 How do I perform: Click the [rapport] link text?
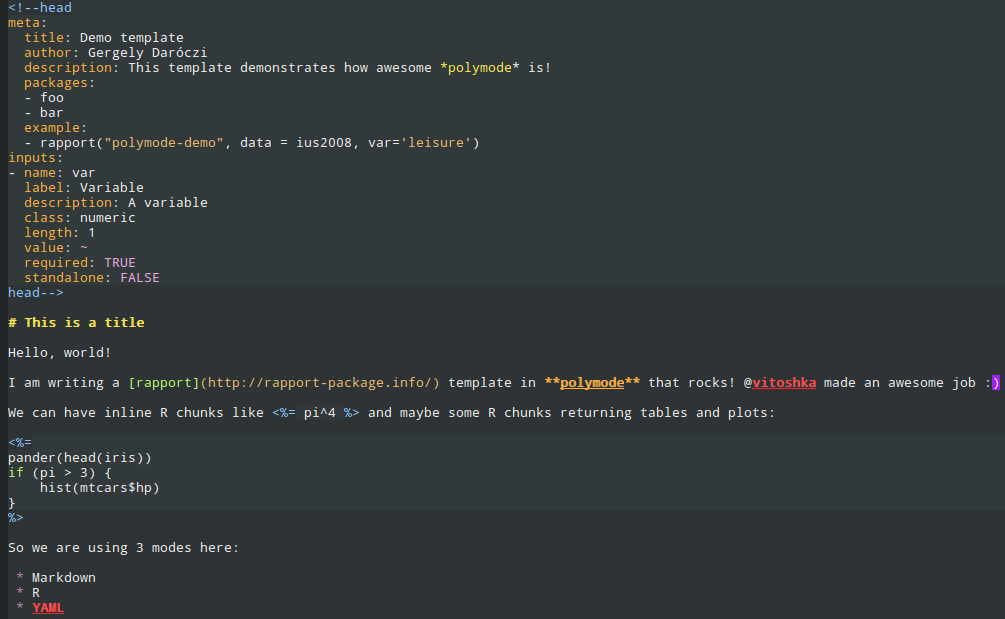[163, 383]
